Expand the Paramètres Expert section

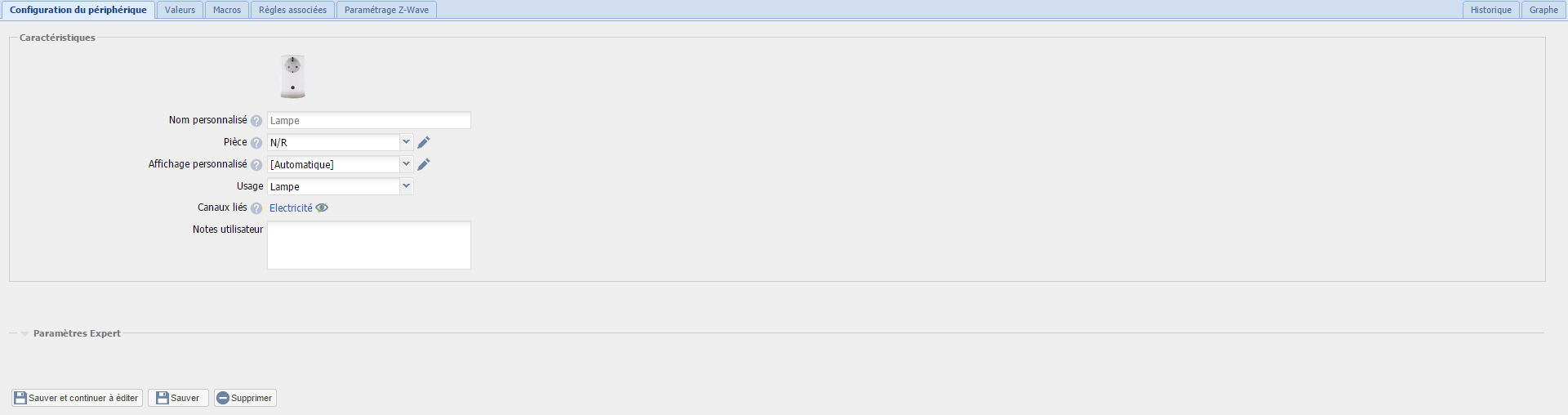coord(76,333)
